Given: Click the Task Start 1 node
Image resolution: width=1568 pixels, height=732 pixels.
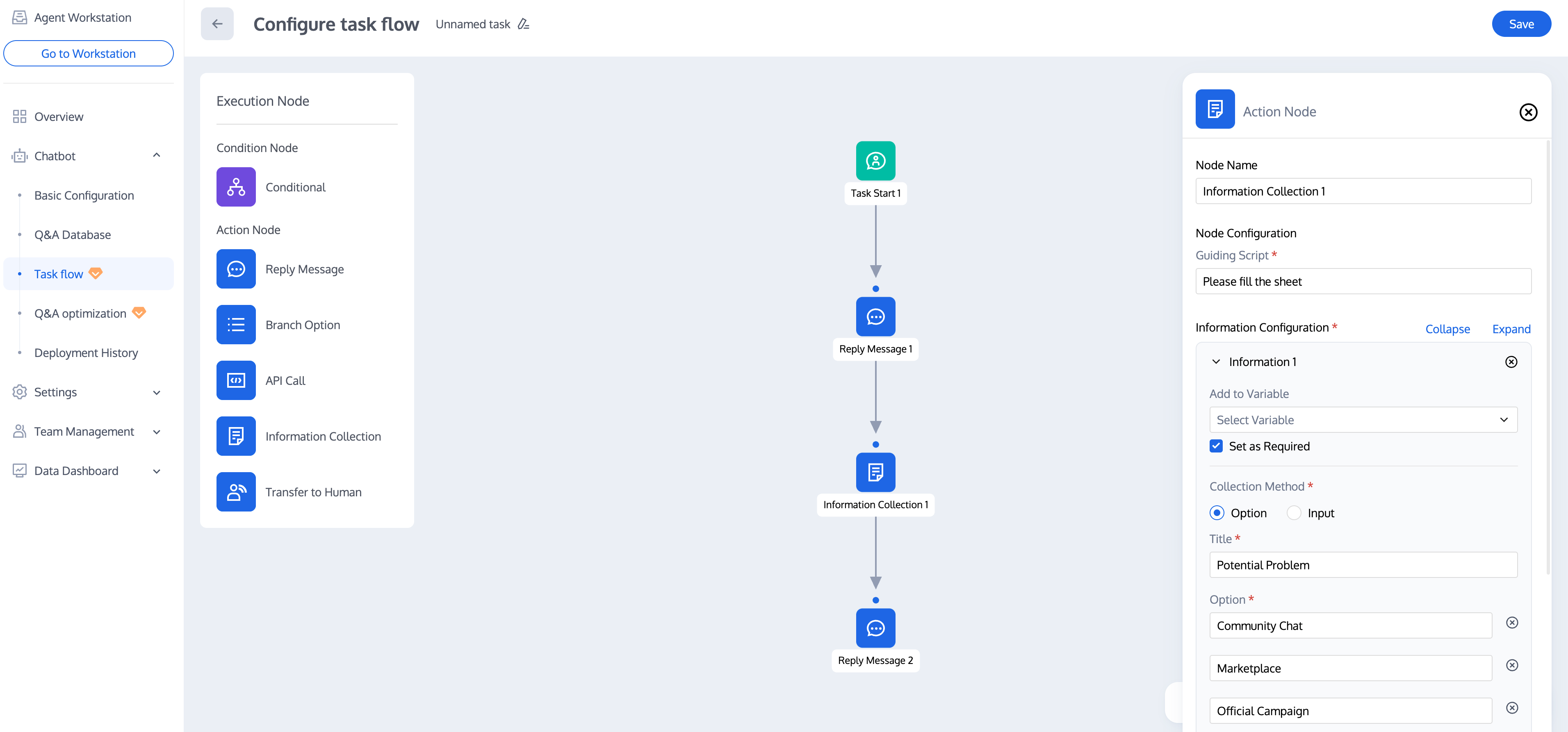Looking at the screenshot, I should point(875,161).
